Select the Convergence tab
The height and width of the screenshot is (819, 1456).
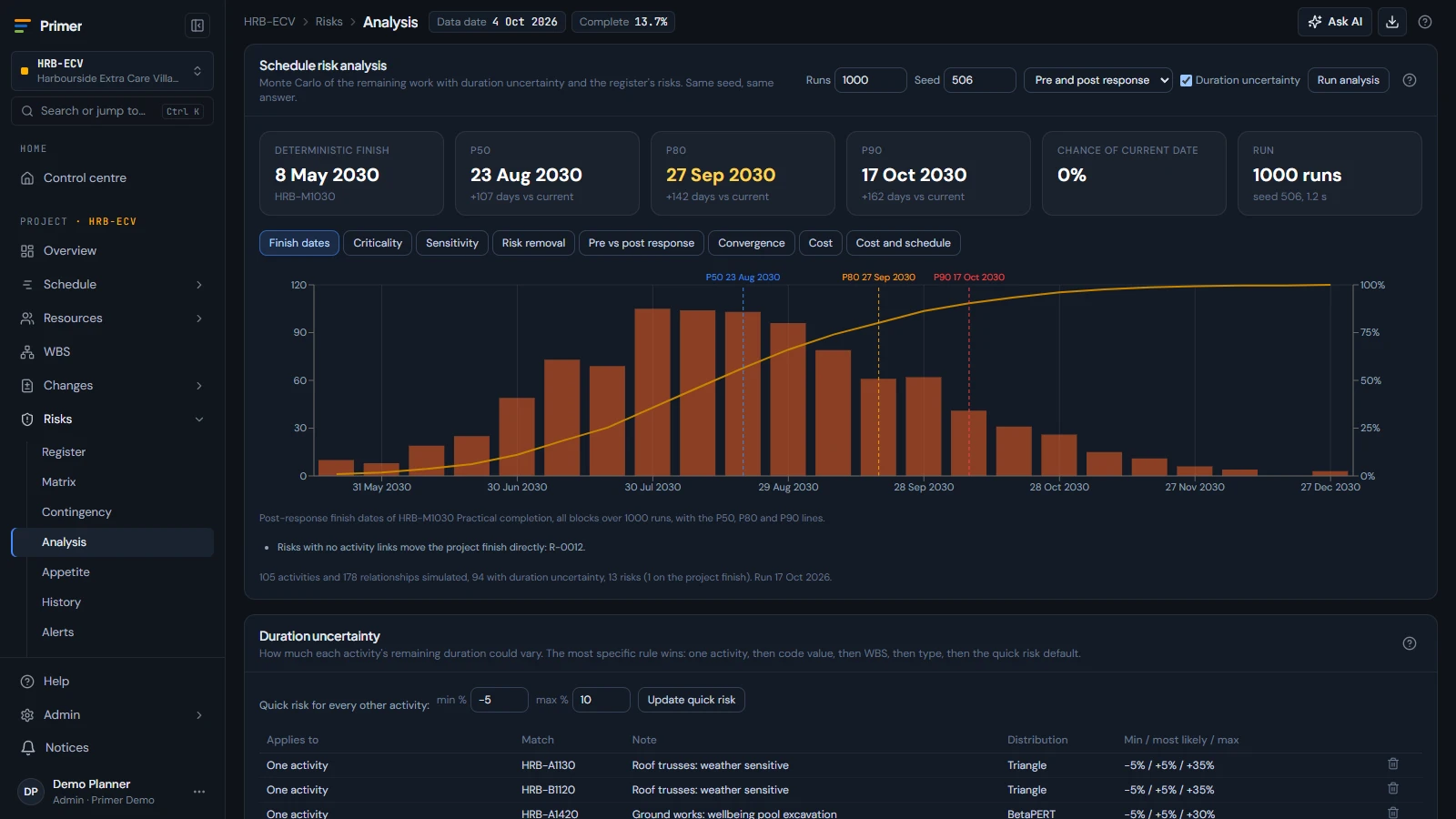751,243
